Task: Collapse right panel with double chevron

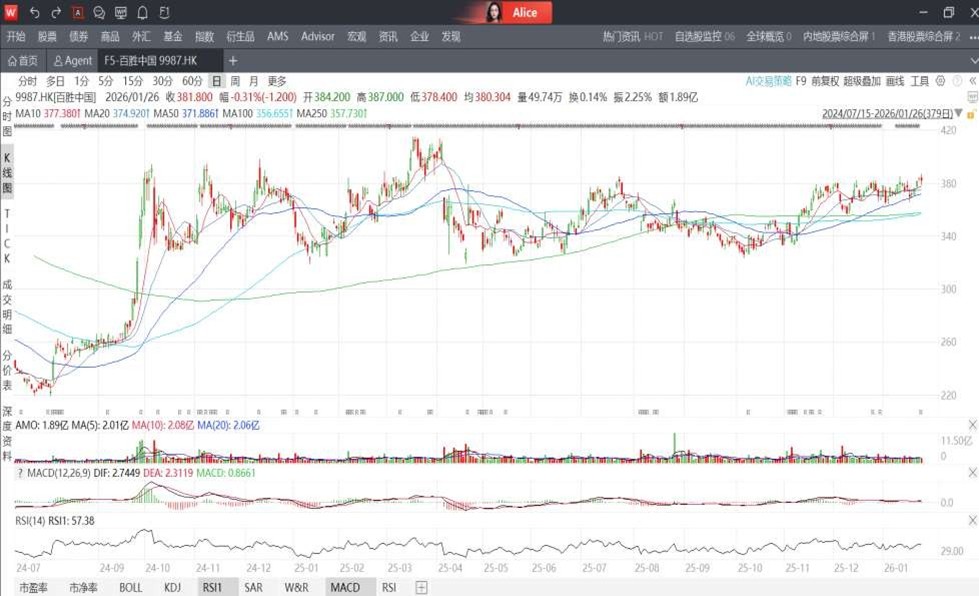Action: pyautogui.click(x=972, y=81)
